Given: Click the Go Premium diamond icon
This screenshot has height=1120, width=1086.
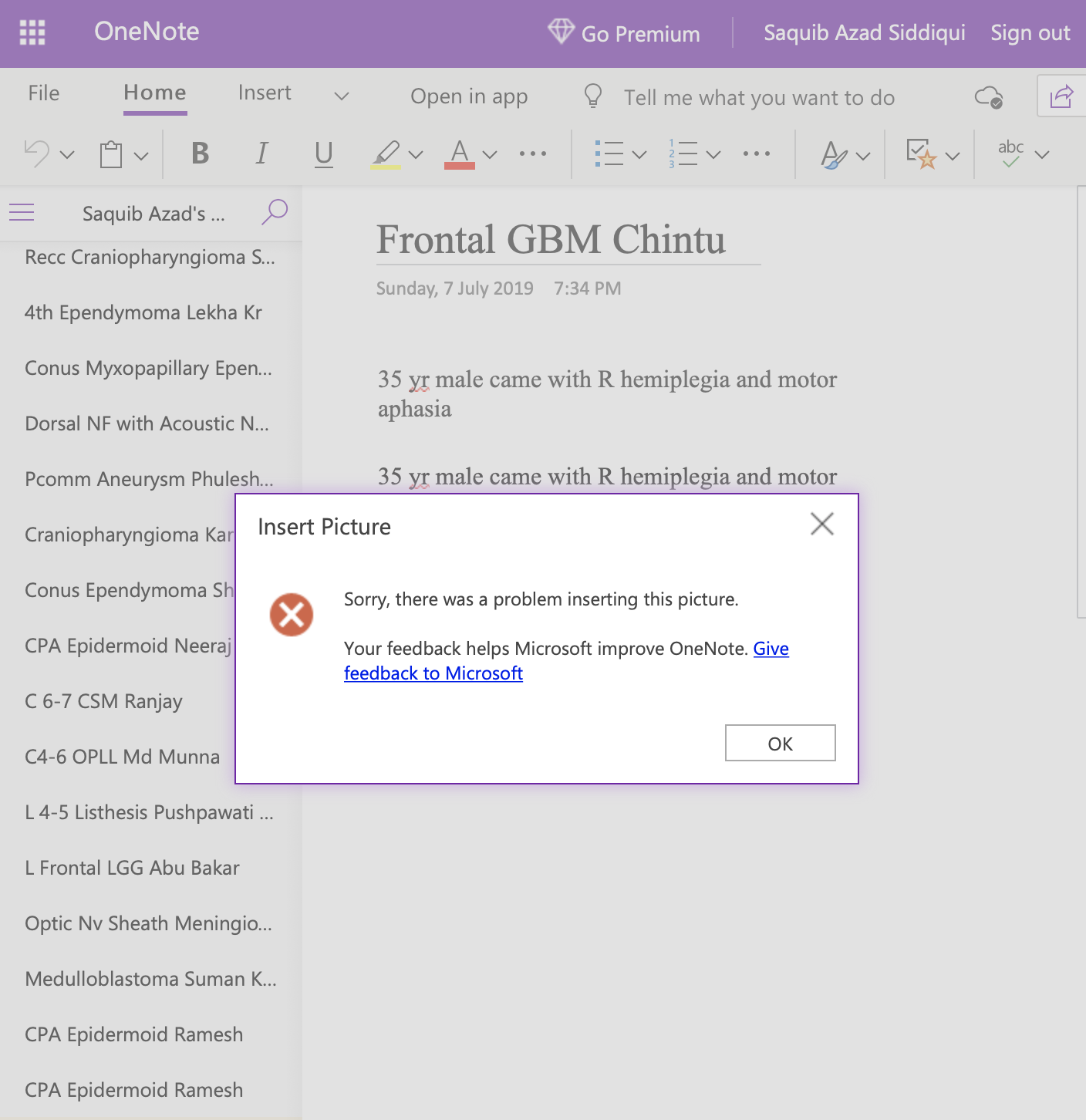Looking at the screenshot, I should tap(561, 32).
